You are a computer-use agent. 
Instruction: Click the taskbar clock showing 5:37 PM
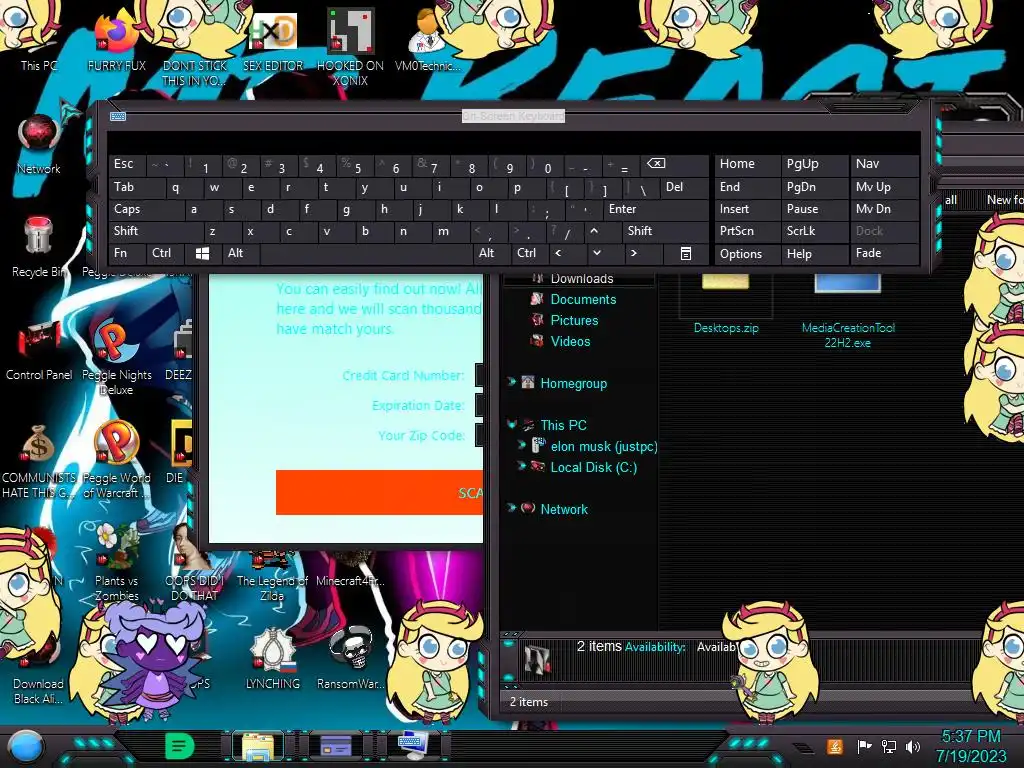coord(971,746)
